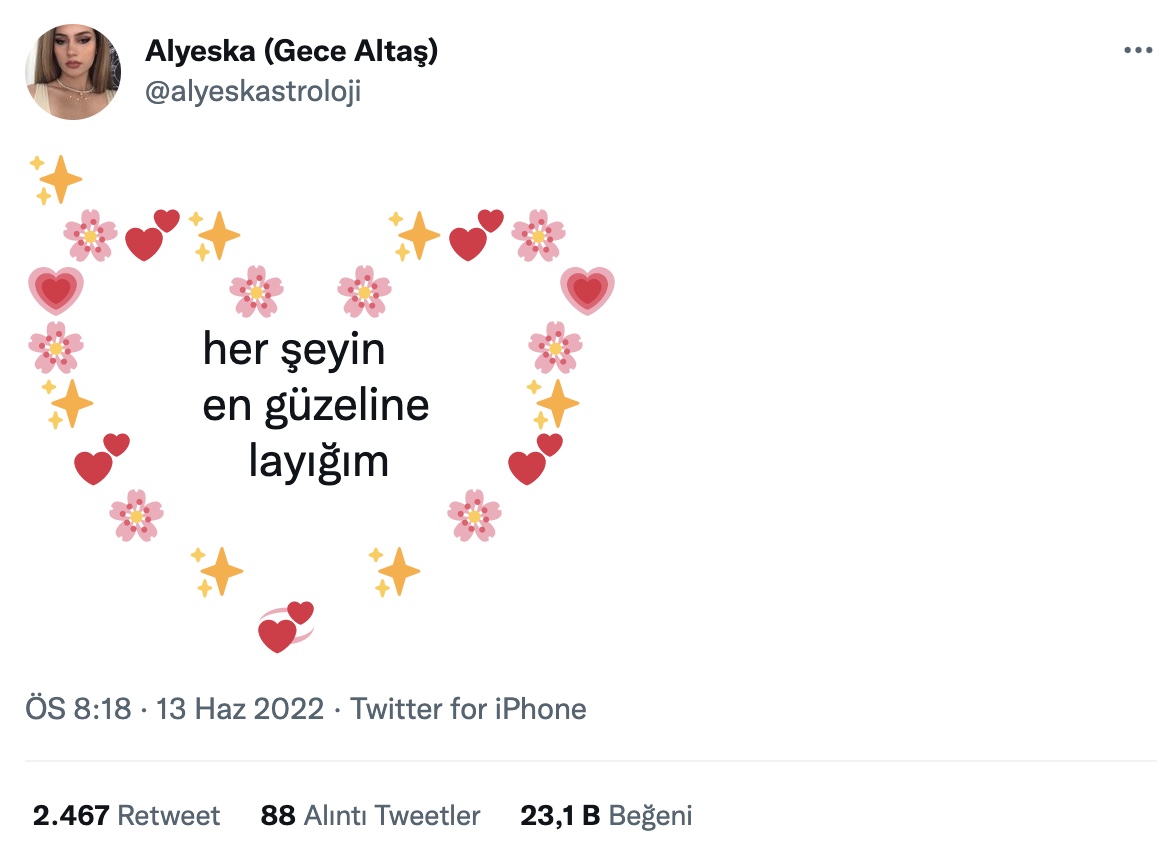View the 2.467 Retweet list
Image resolution: width=1176 pixels, height=854 pixels.
126,815
